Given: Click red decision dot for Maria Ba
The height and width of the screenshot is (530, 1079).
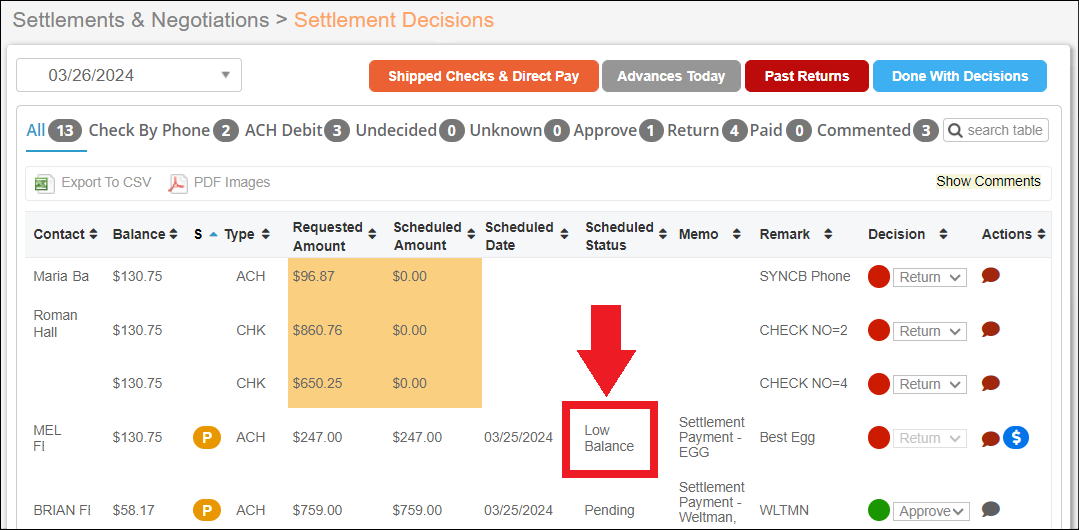Looking at the screenshot, I should [879, 277].
